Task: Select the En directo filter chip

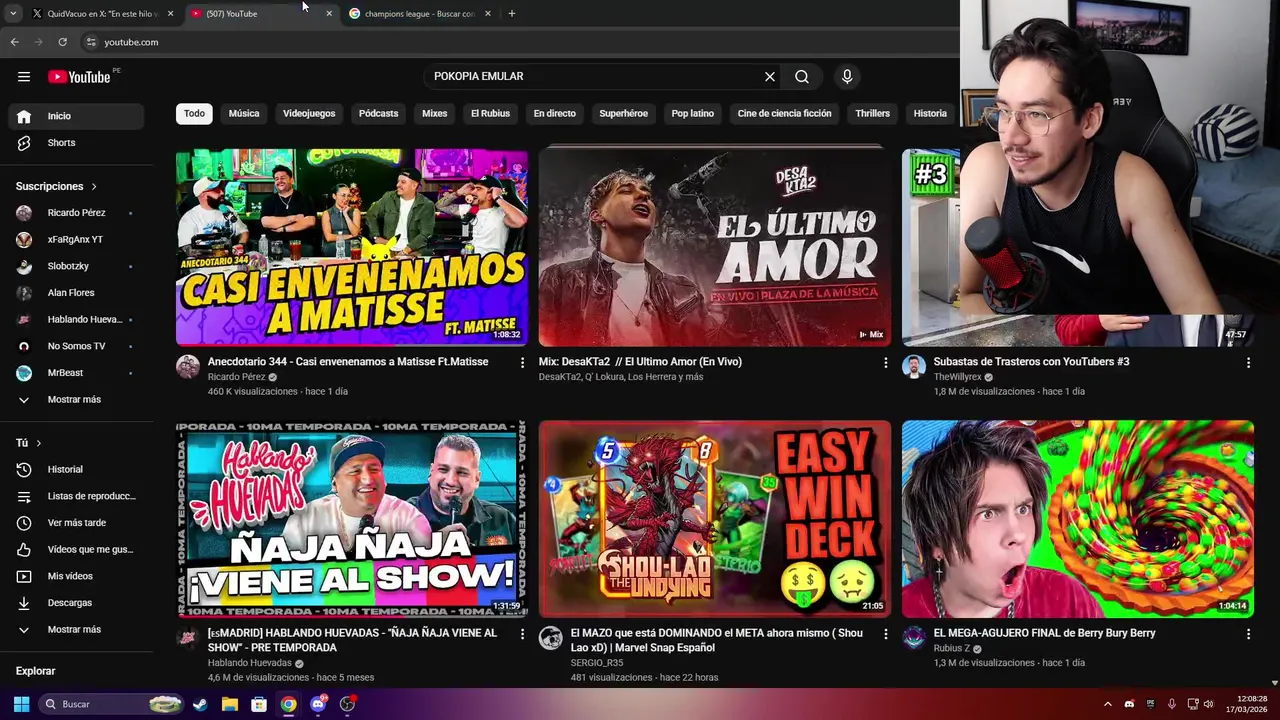Action: (x=554, y=114)
